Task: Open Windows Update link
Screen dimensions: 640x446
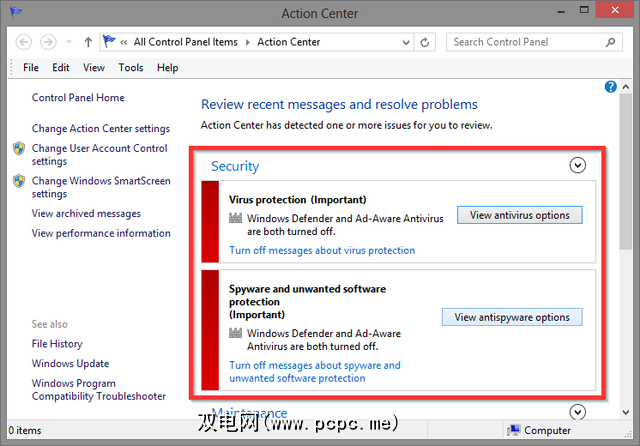Action: point(71,363)
